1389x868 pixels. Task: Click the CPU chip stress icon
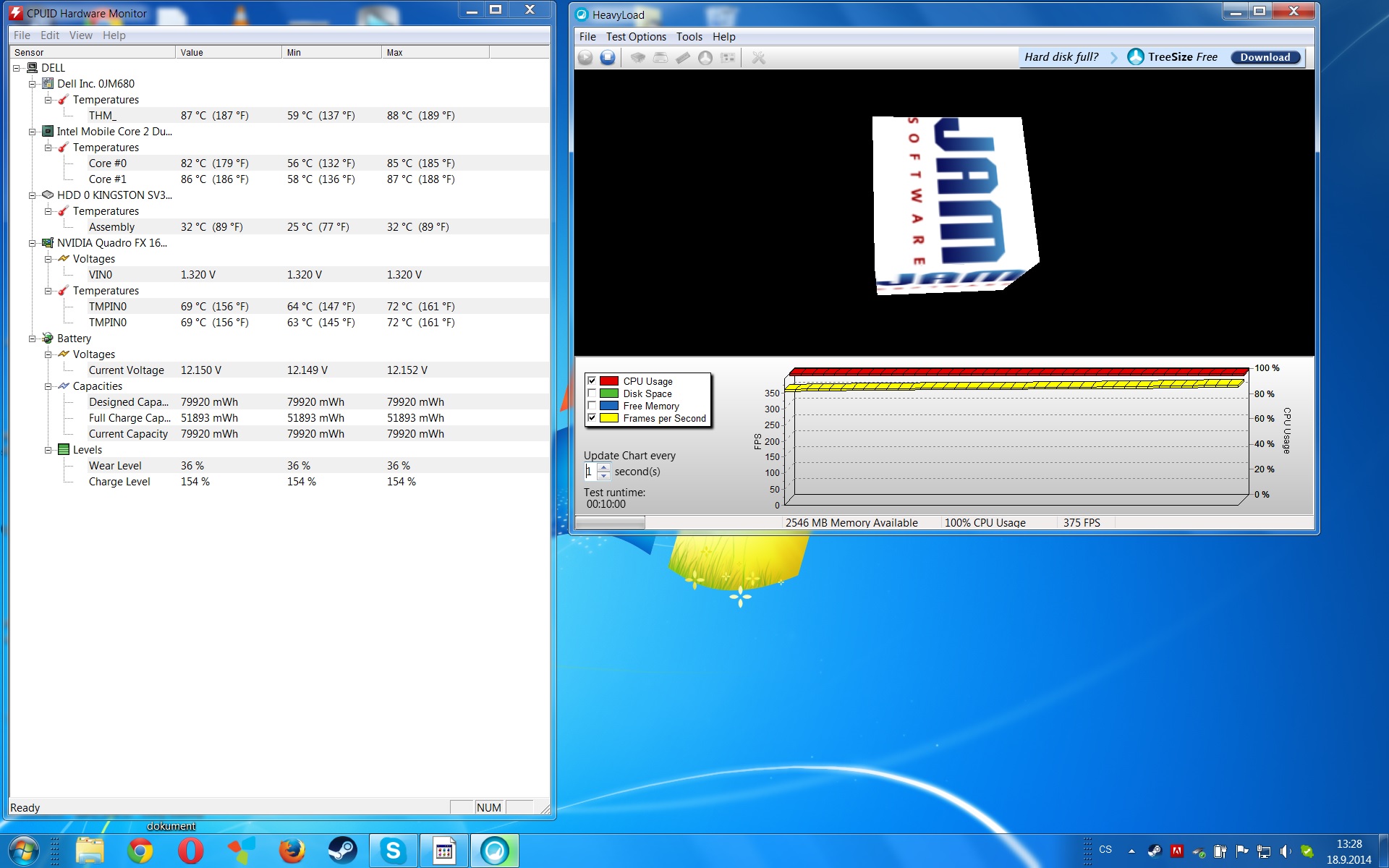tap(637, 58)
